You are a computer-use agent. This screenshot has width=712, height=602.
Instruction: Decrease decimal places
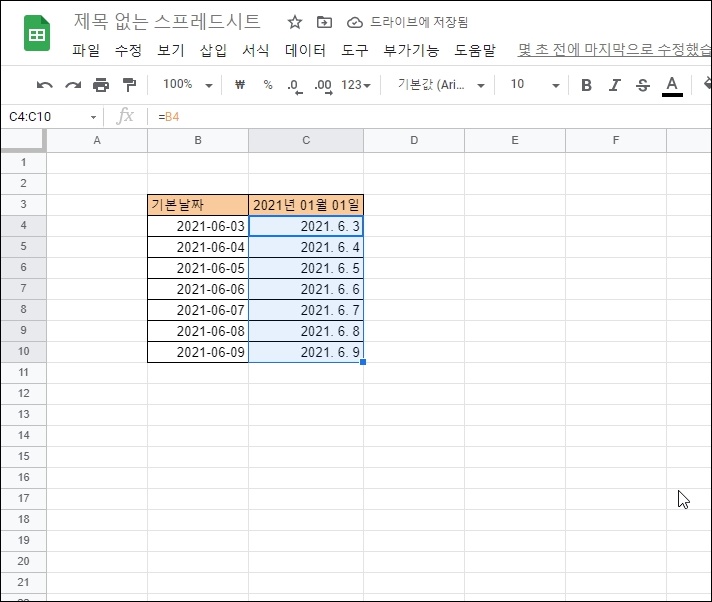click(x=295, y=86)
